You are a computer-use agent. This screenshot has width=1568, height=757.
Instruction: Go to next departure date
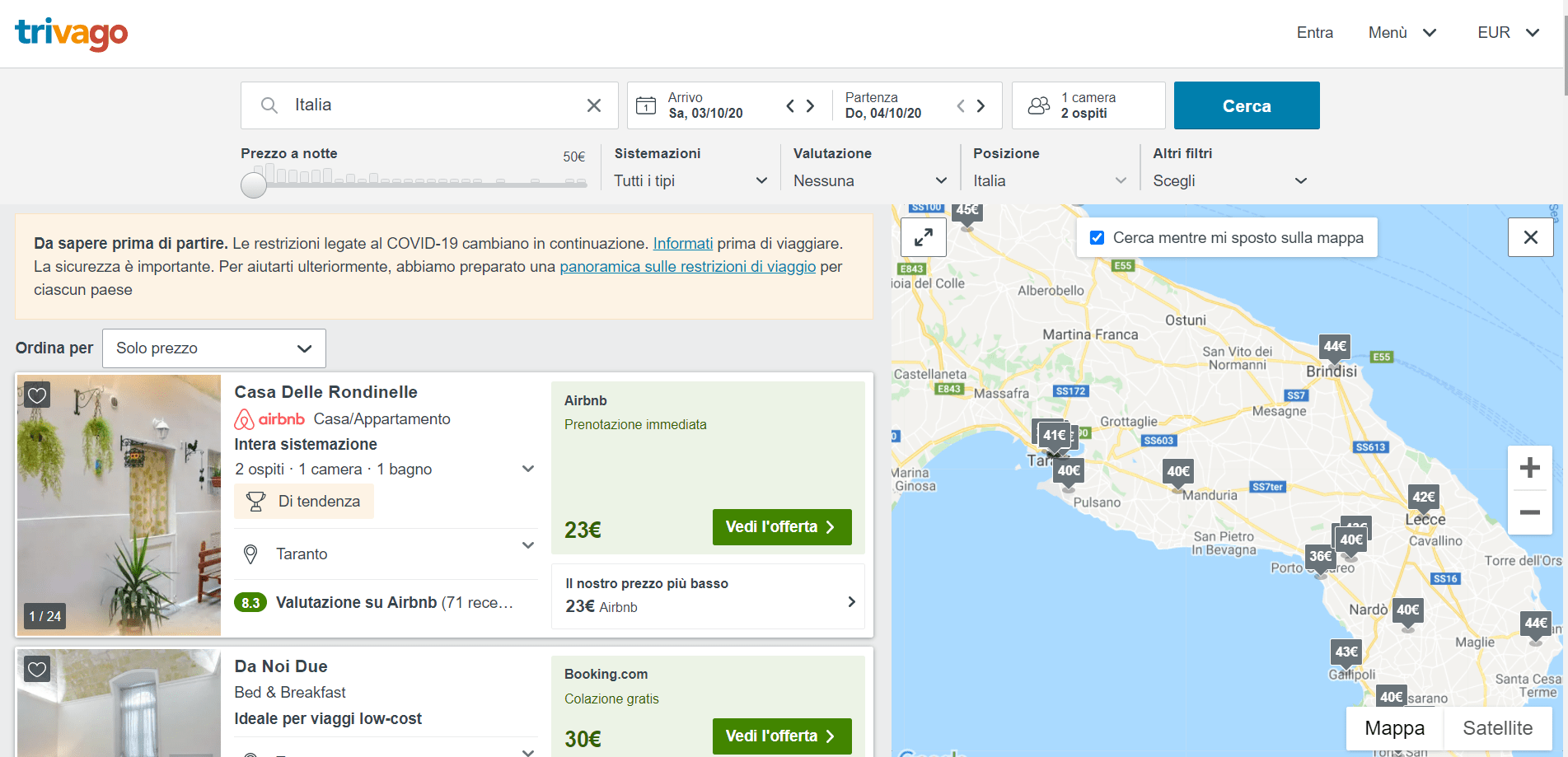981,105
